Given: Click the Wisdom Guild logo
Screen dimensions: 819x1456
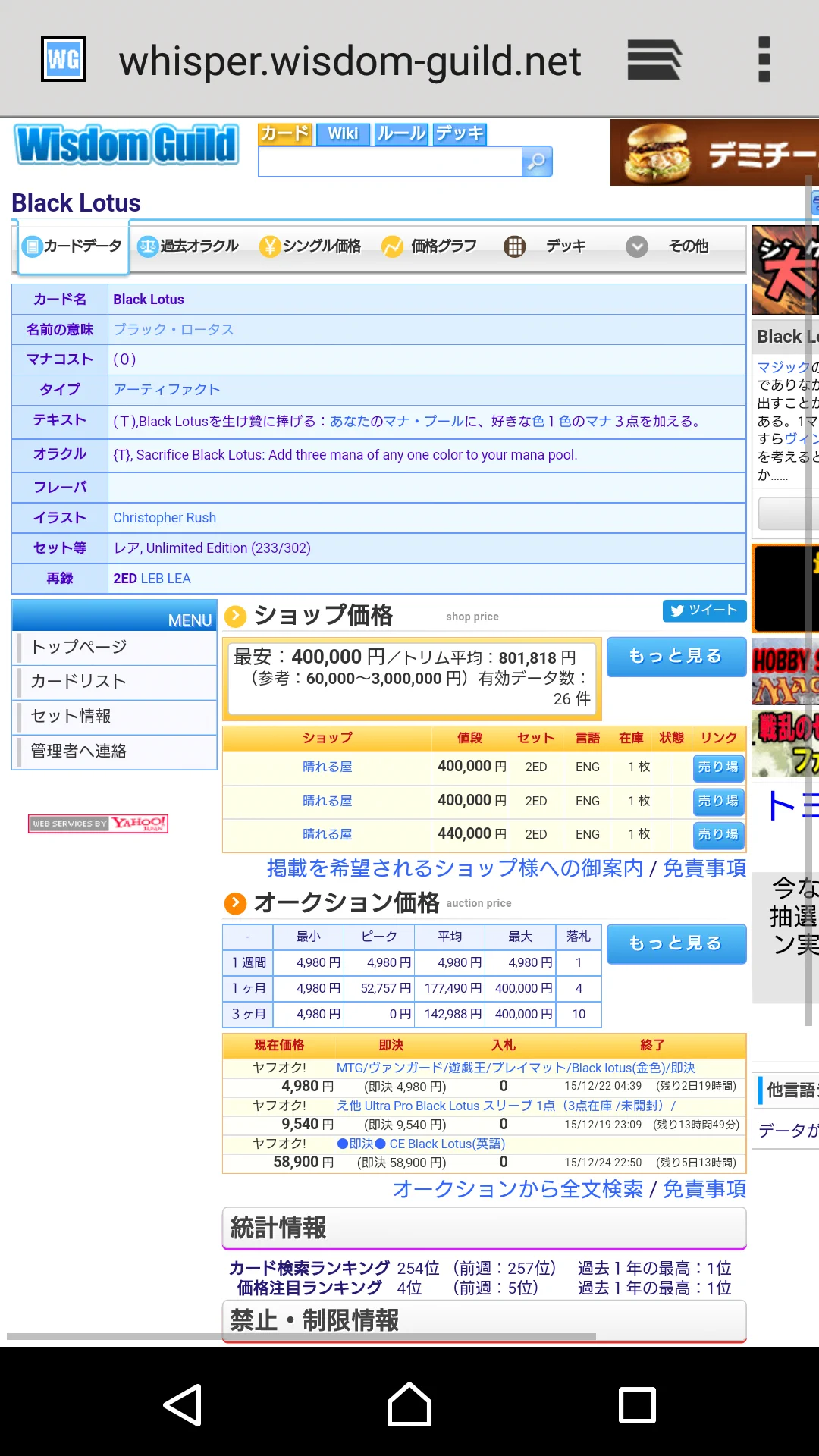Looking at the screenshot, I should pyautogui.click(x=126, y=144).
